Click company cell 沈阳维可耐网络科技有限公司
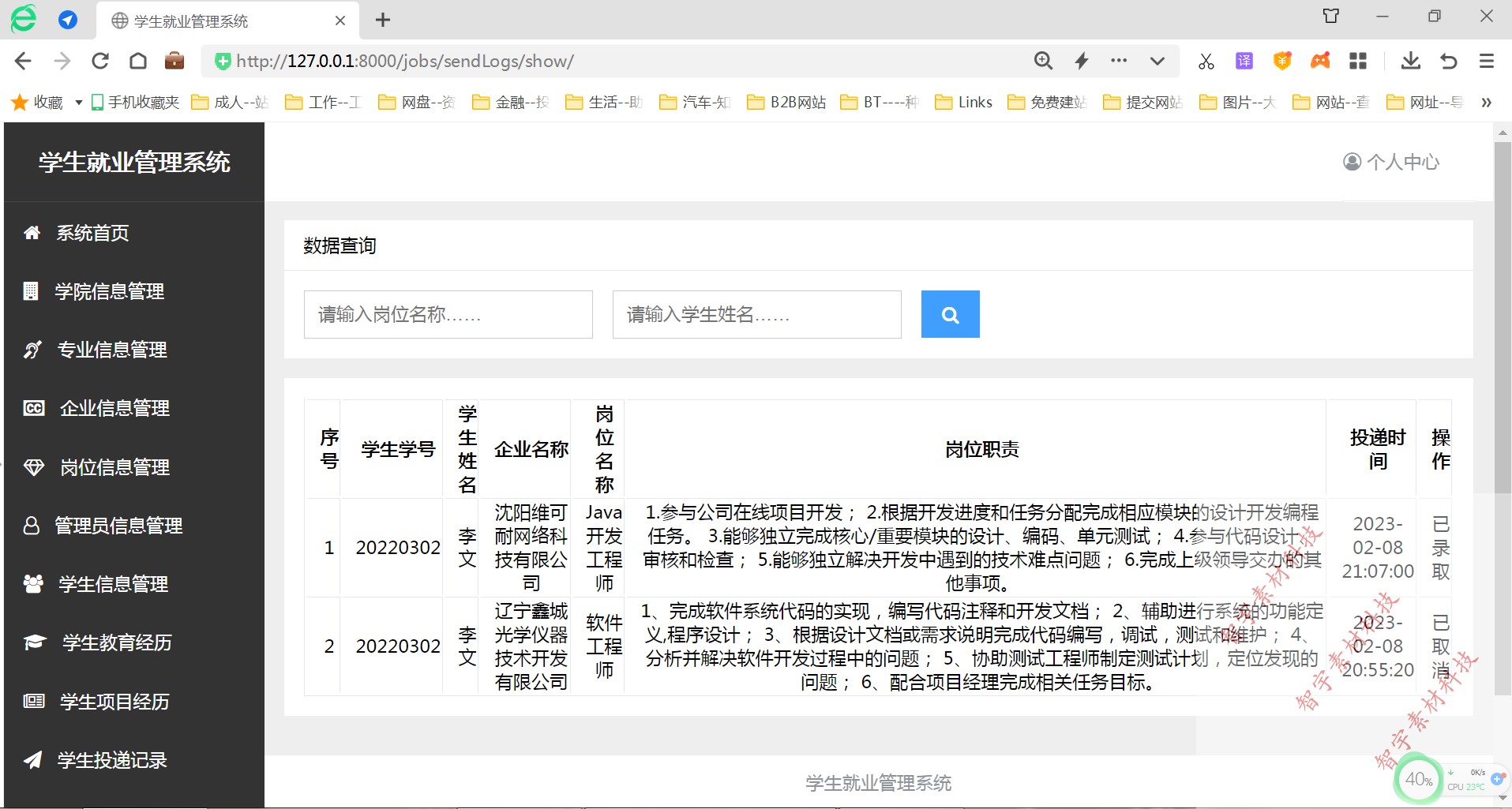Screen dimensions: 1512x809 531,548
